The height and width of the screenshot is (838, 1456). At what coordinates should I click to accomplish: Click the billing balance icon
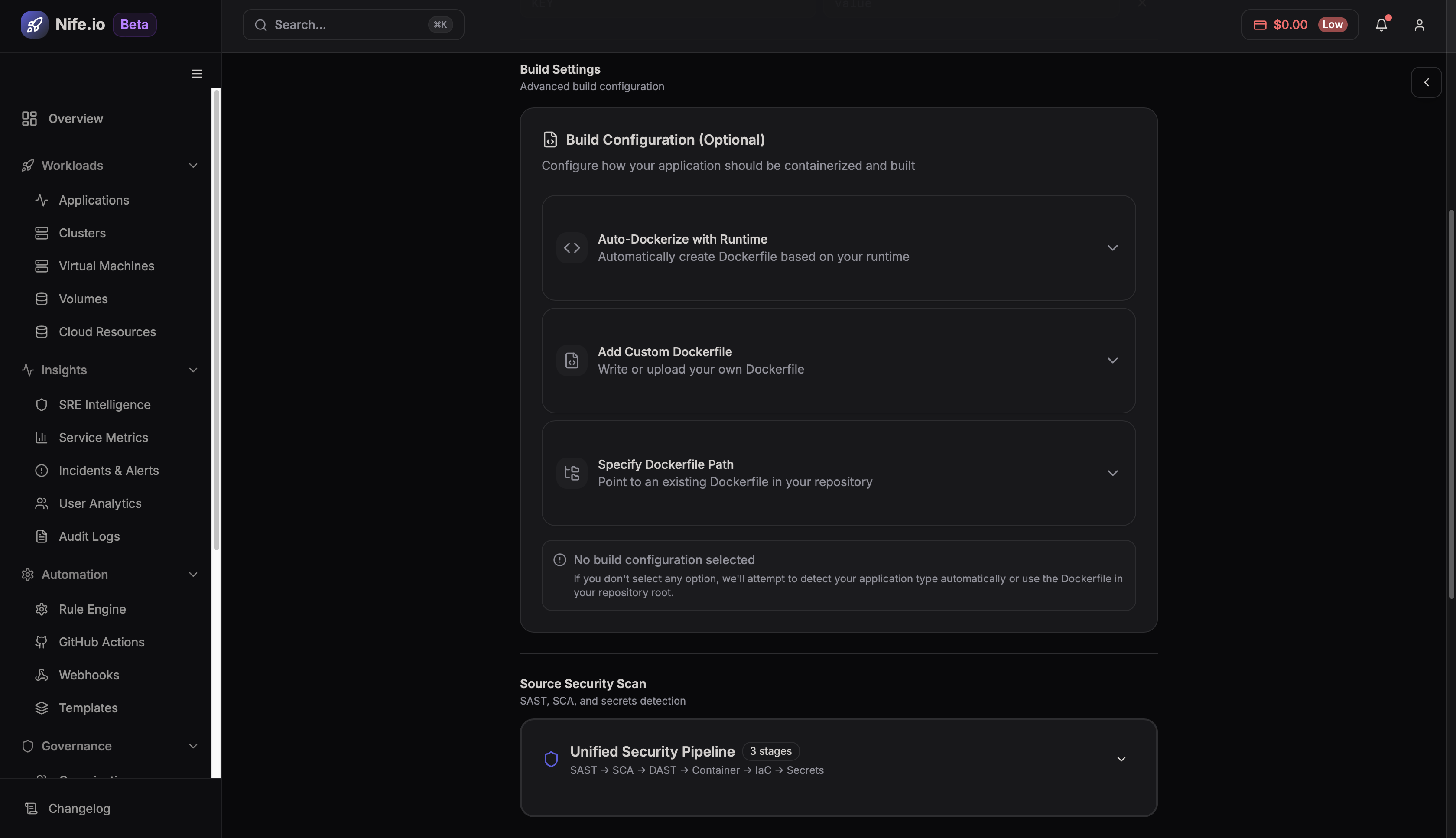click(1260, 24)
